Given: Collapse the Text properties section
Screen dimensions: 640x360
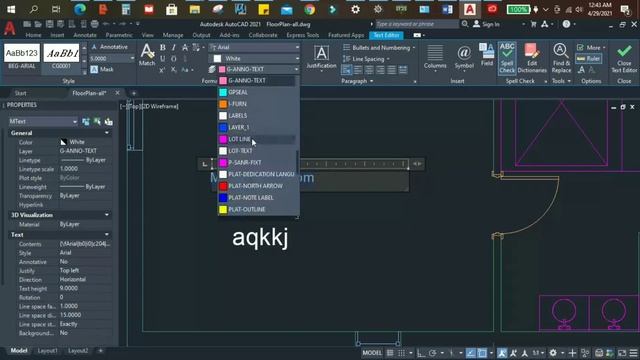Looking at the screenshot, I should click(107, 235).
